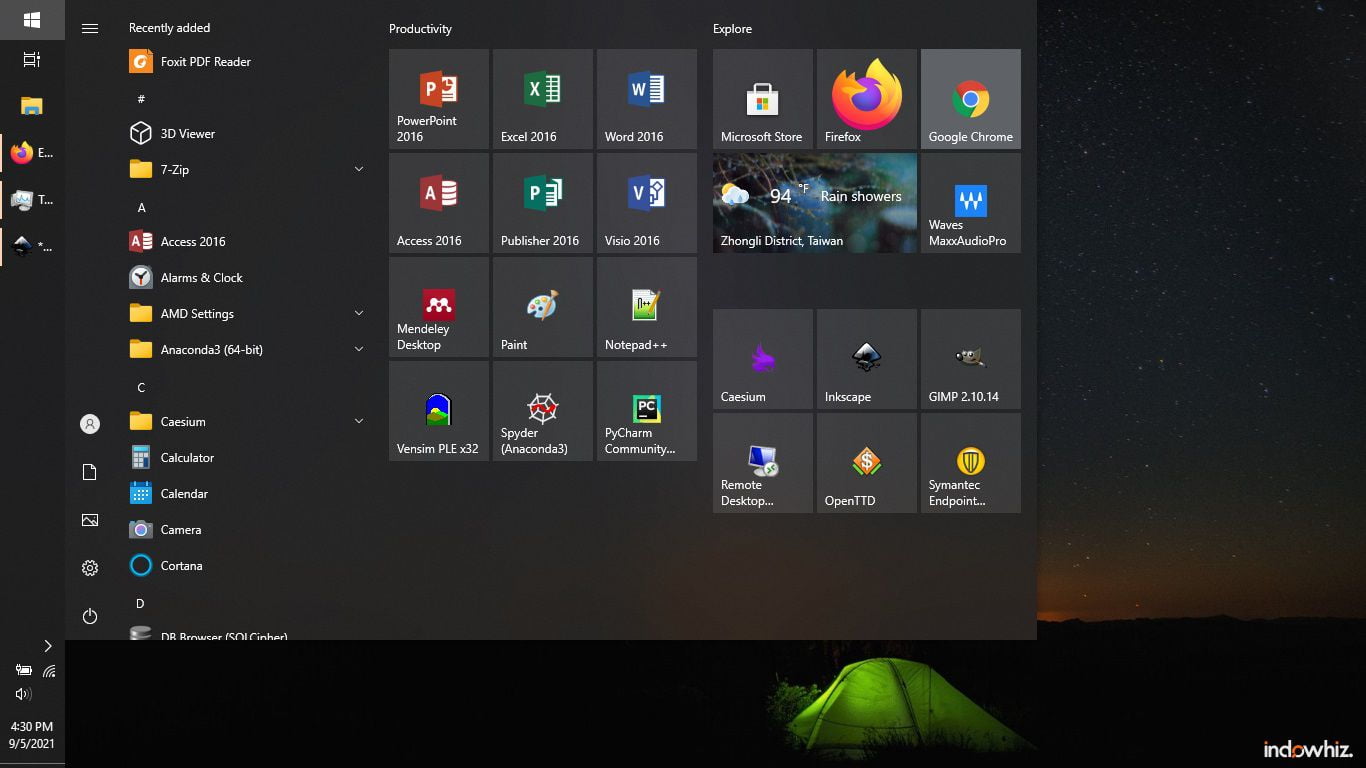
Task: Open the weather tile for Zhongli District
Action: pos(815,203)
